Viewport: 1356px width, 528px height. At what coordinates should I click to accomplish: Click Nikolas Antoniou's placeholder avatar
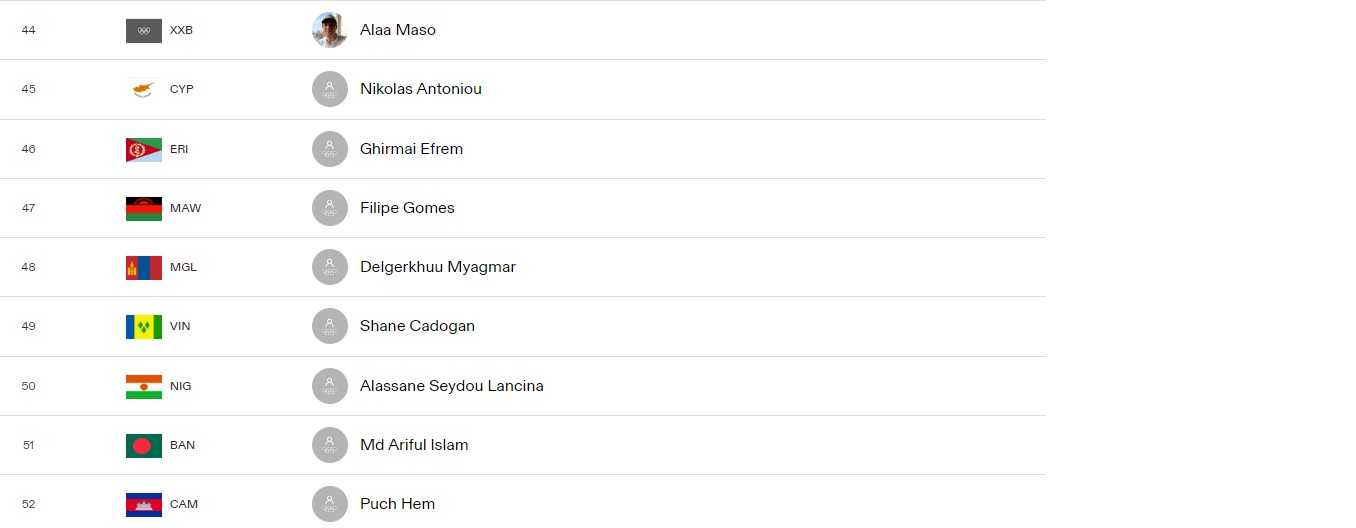pos(330,89)
